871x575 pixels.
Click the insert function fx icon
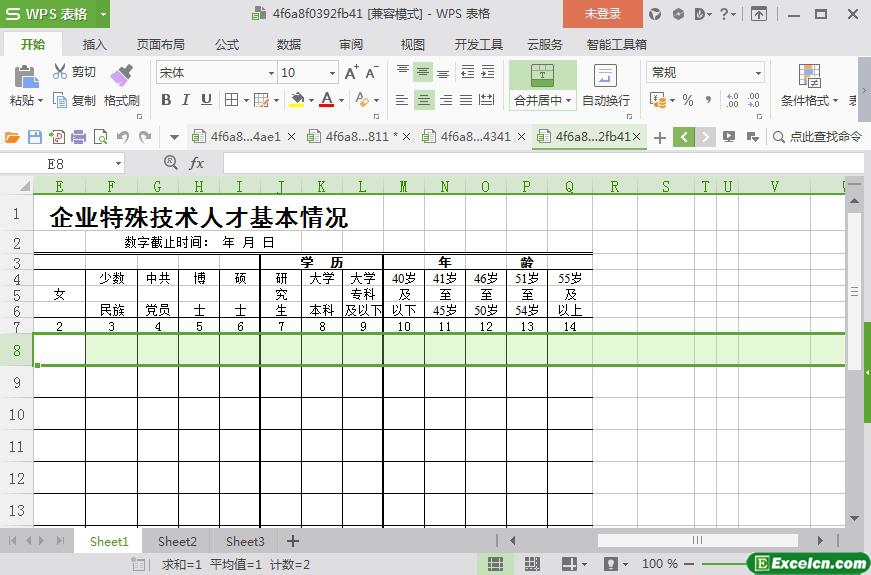point(197,163)
